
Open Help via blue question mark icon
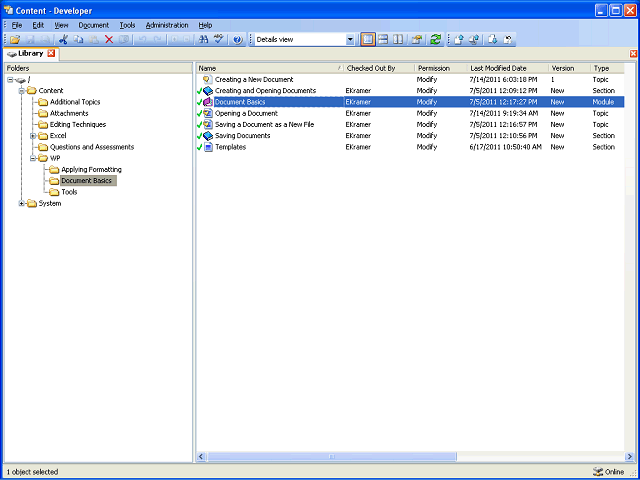pyautogui.click(x=238, y=40)
